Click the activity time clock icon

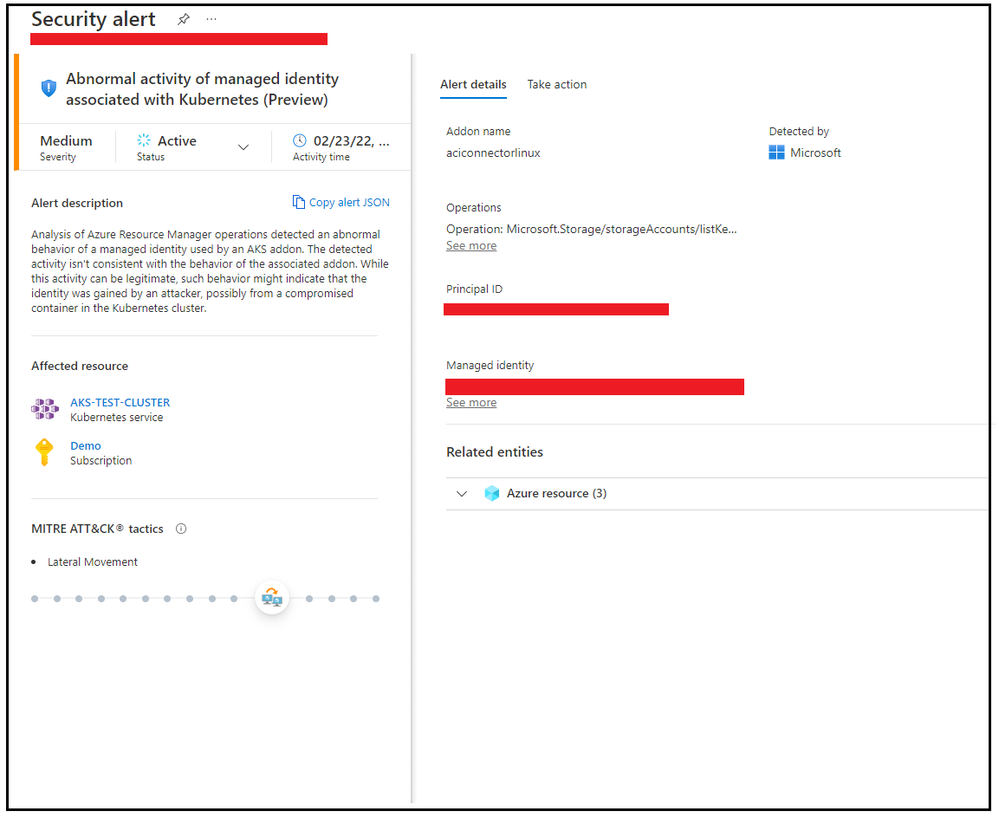click(x=299, y=141)
